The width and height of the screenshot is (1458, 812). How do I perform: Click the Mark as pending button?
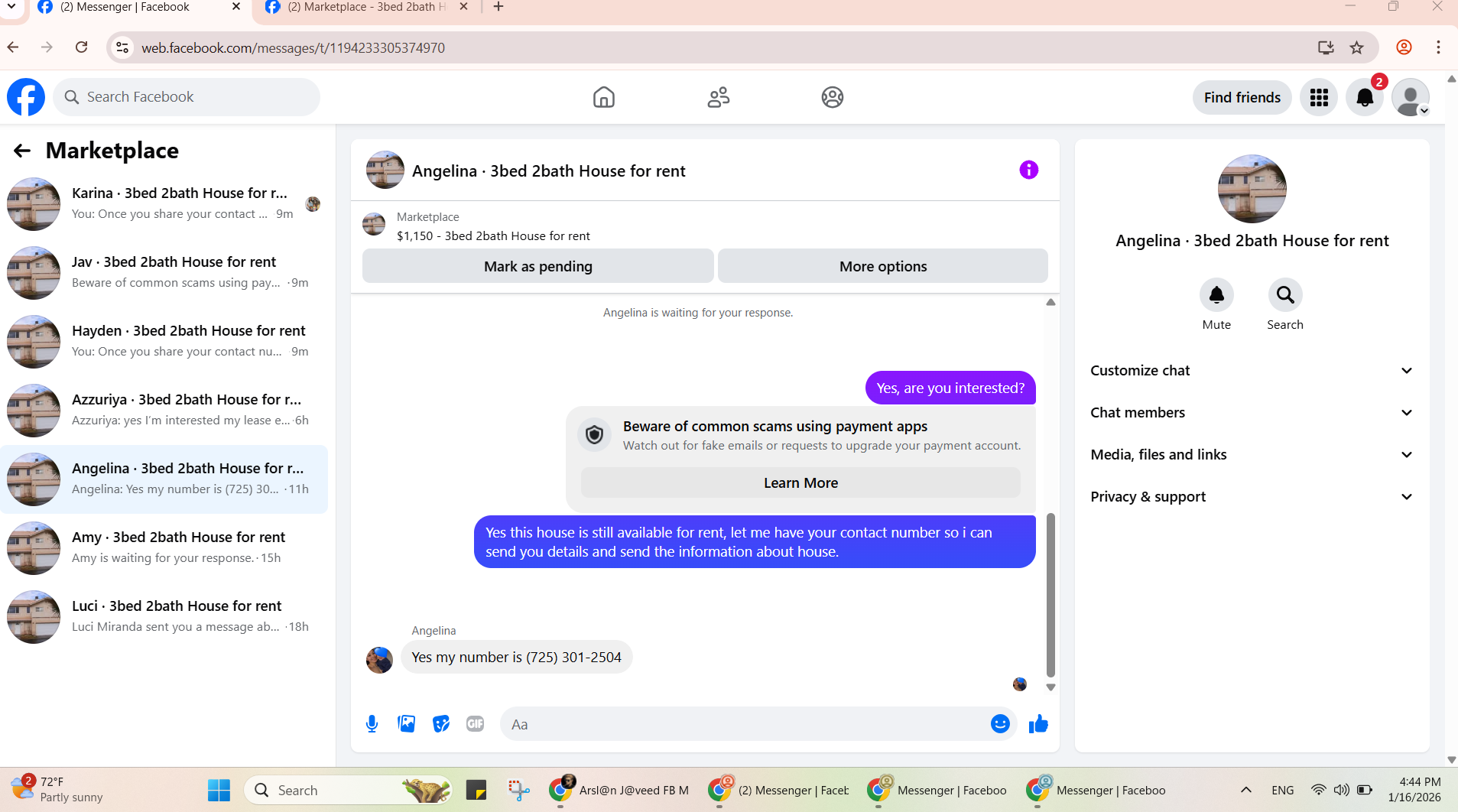(537, 266)
